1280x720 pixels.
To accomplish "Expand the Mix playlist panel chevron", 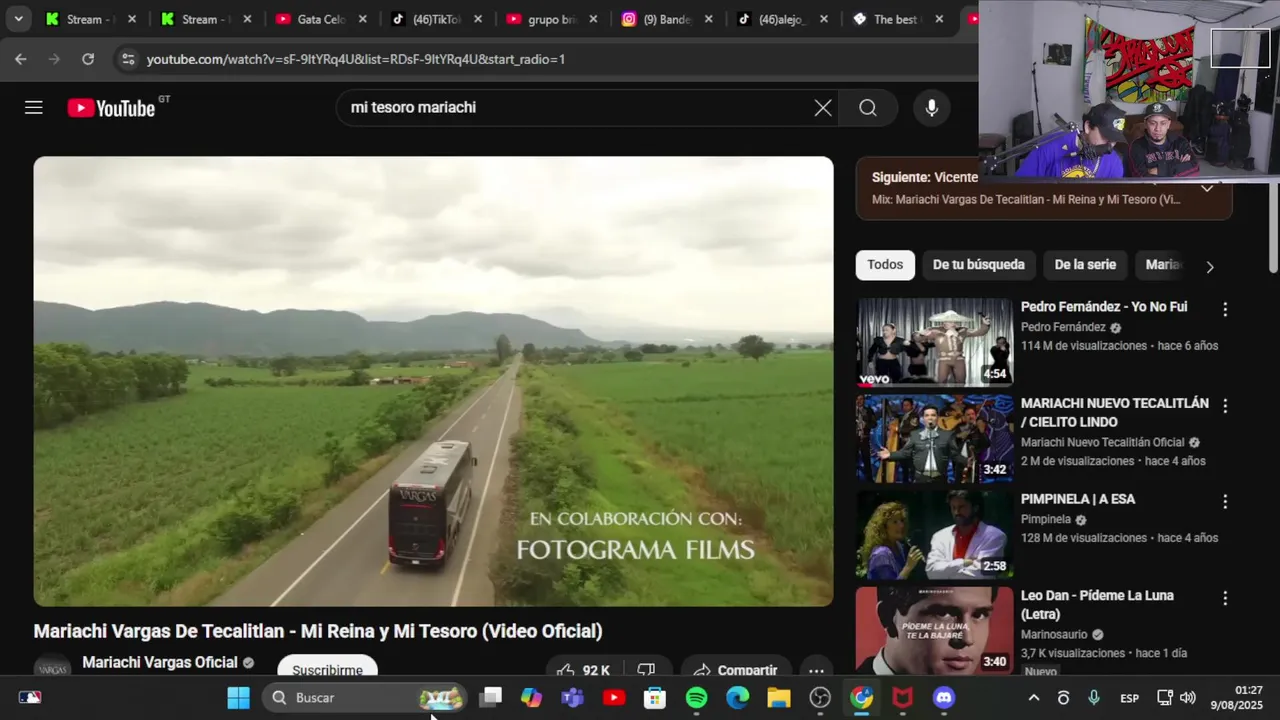I will pyautogui.click(x=1207, y=188).
